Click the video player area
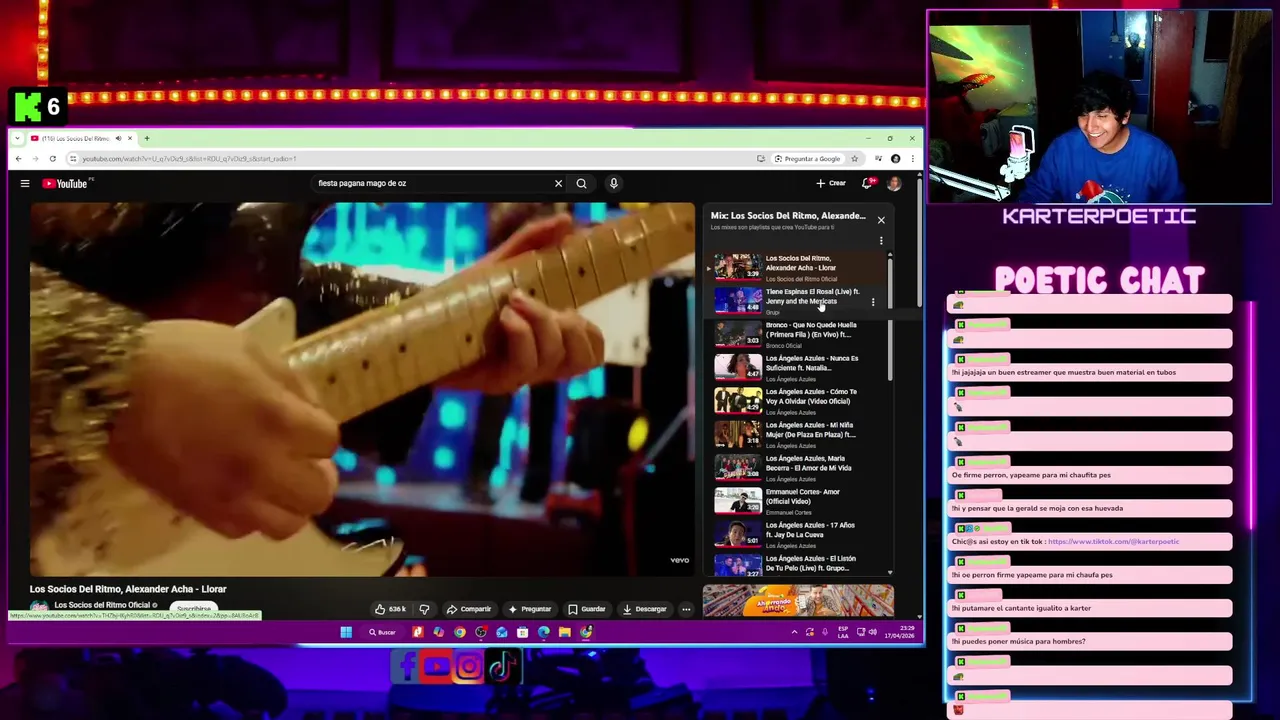Image resolution: width=1280 pixels, height=720 pixels. (x=362, y=389)
